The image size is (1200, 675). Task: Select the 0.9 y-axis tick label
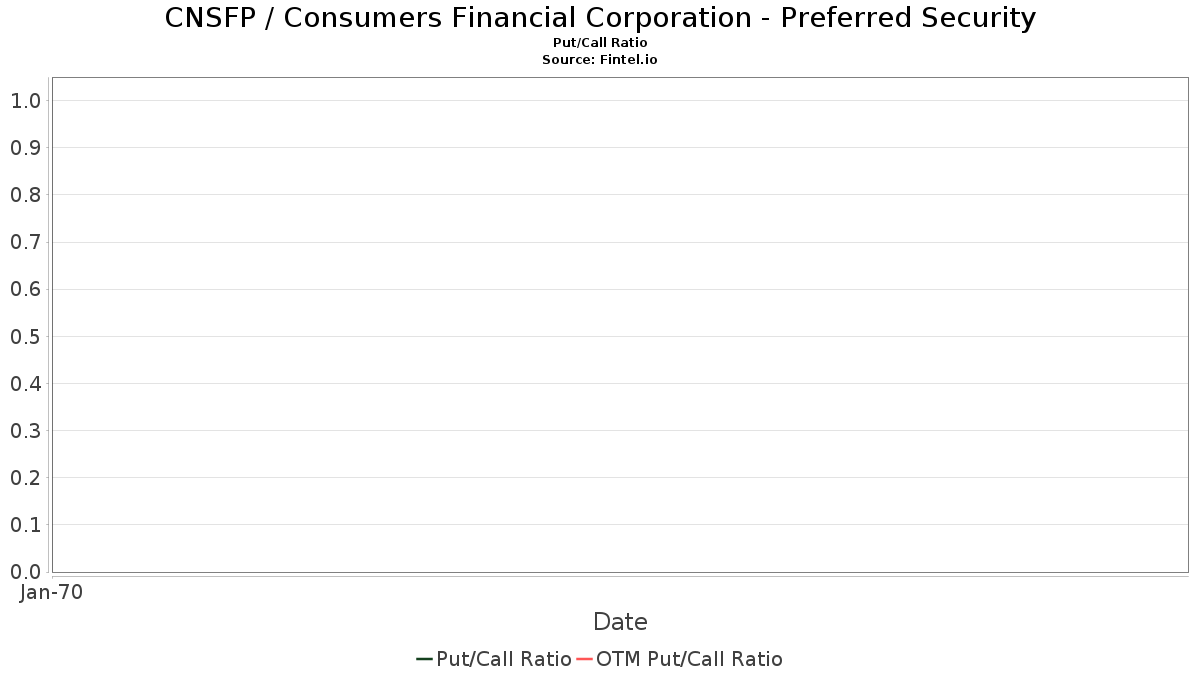(x=25, y=148)
